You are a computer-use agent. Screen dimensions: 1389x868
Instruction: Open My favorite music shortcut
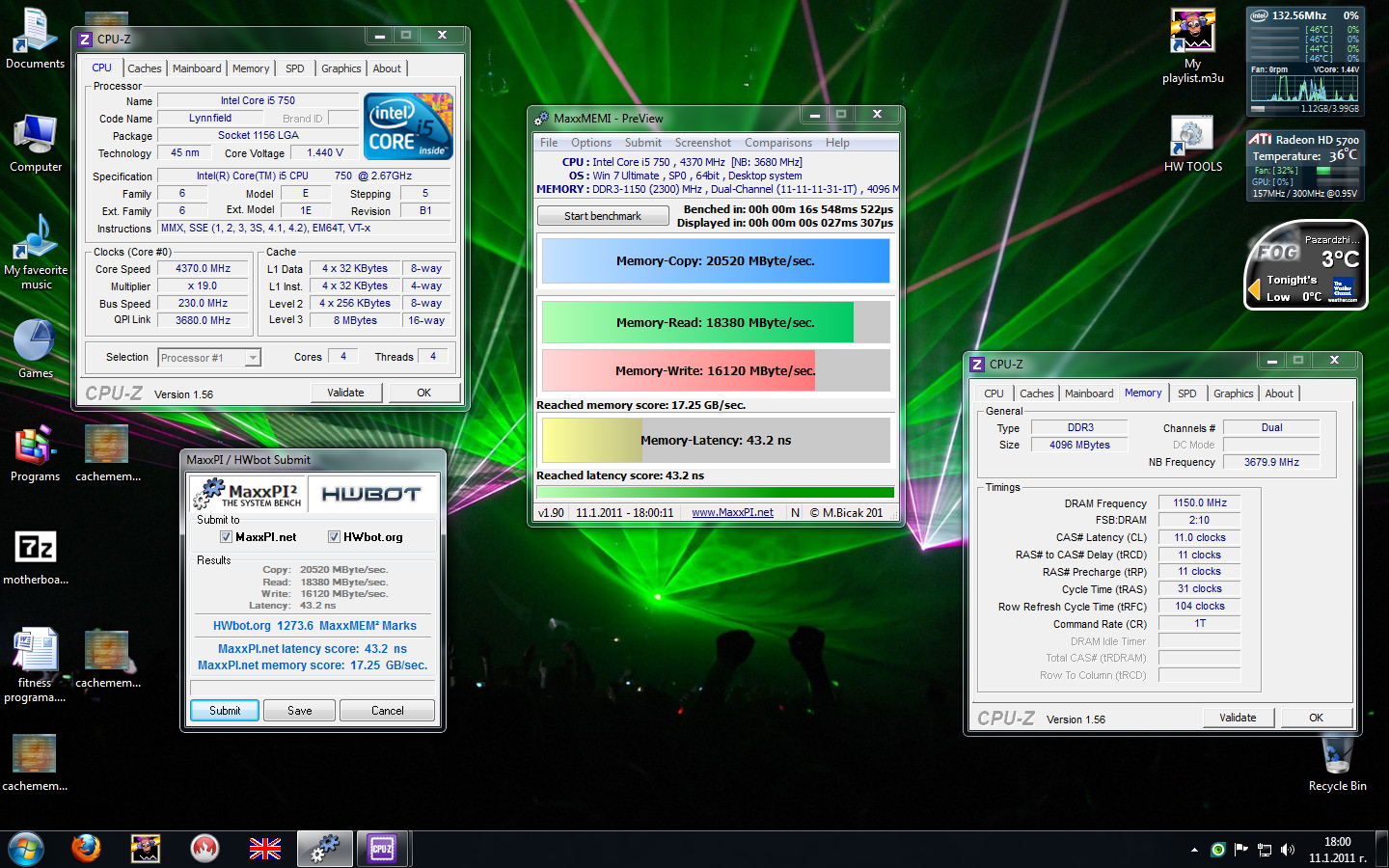36,251
